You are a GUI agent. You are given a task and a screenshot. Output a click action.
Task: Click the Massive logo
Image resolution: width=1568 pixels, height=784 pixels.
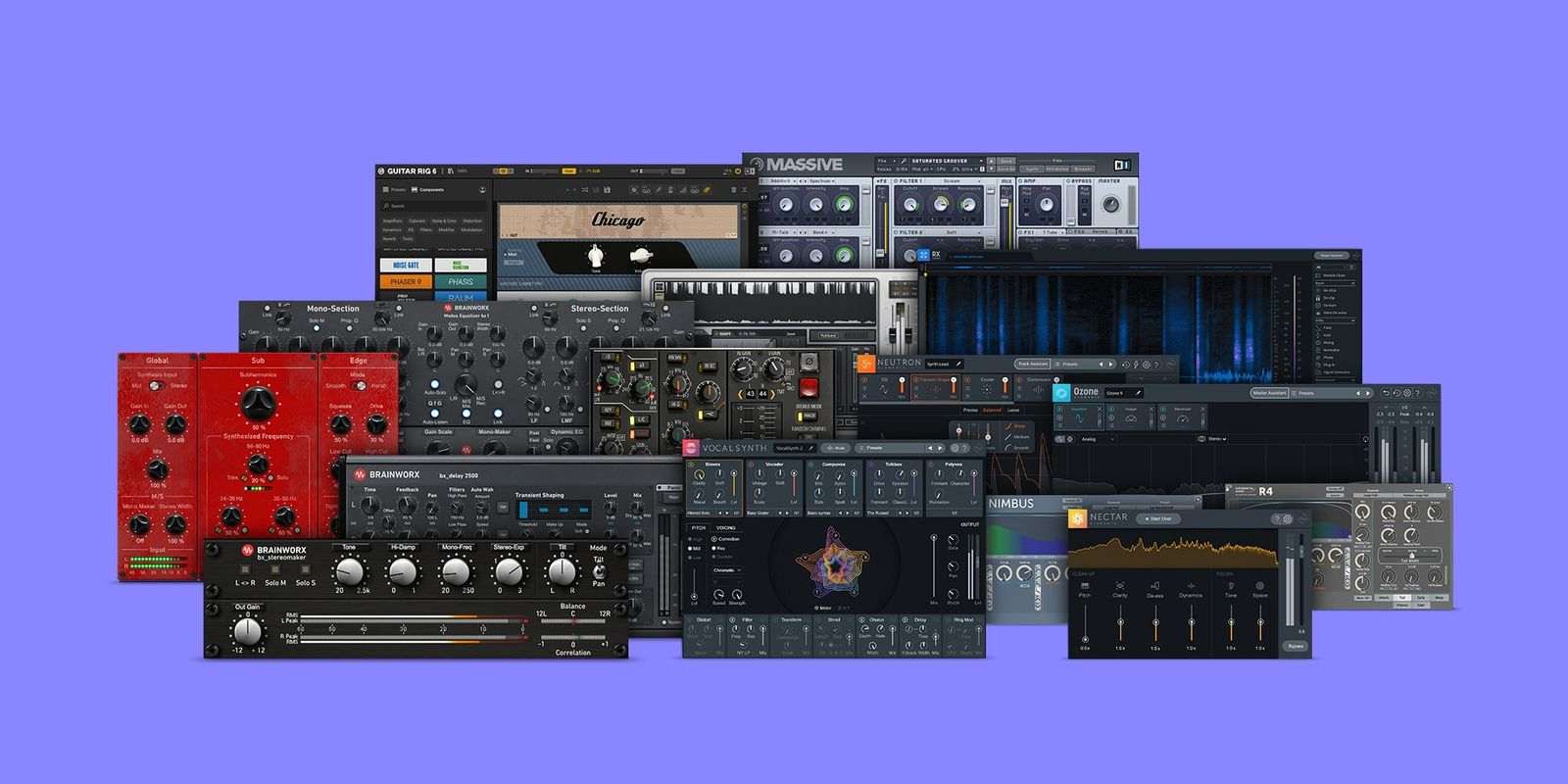(795, 165)
